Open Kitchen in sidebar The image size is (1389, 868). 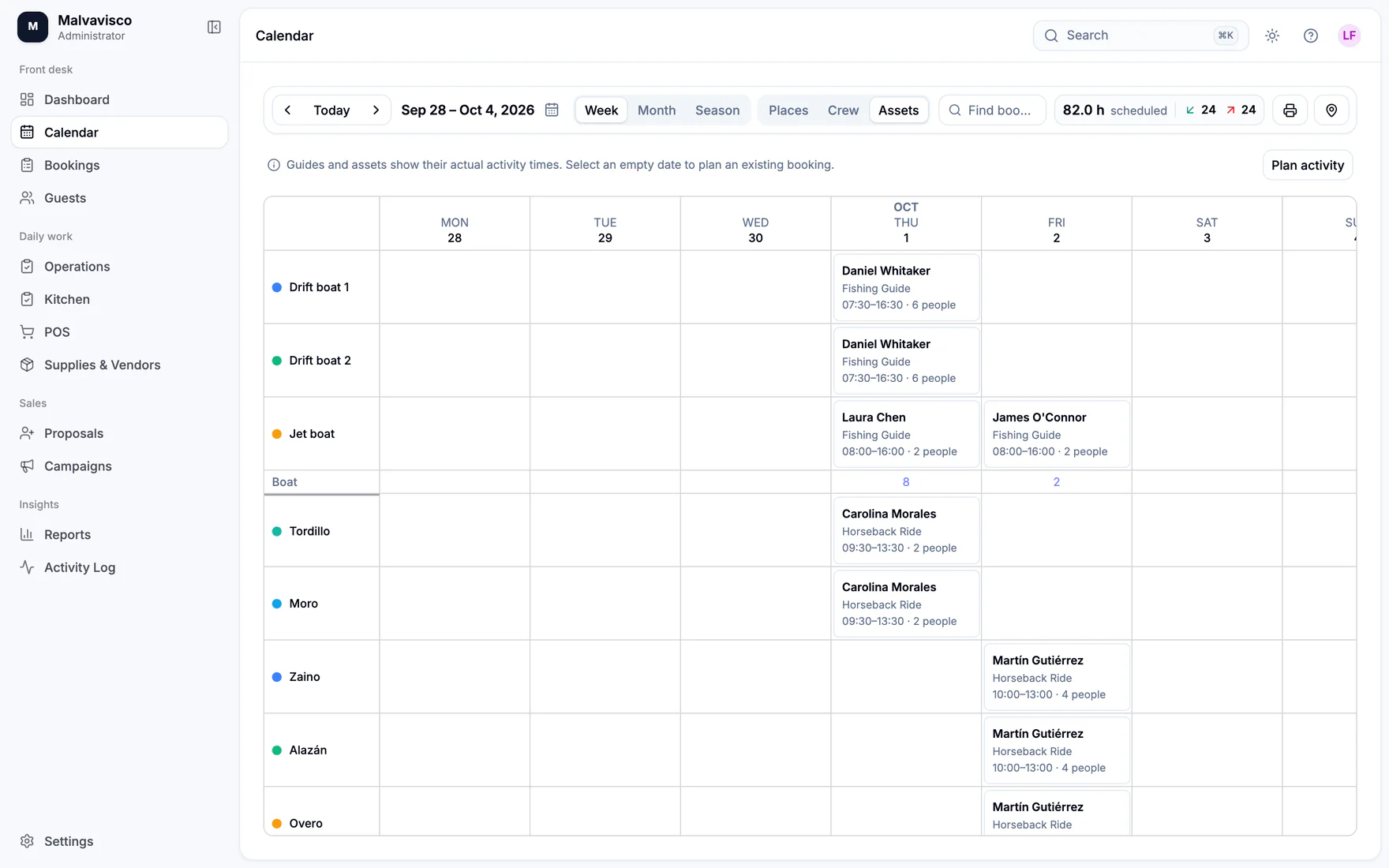coord(119,299)
